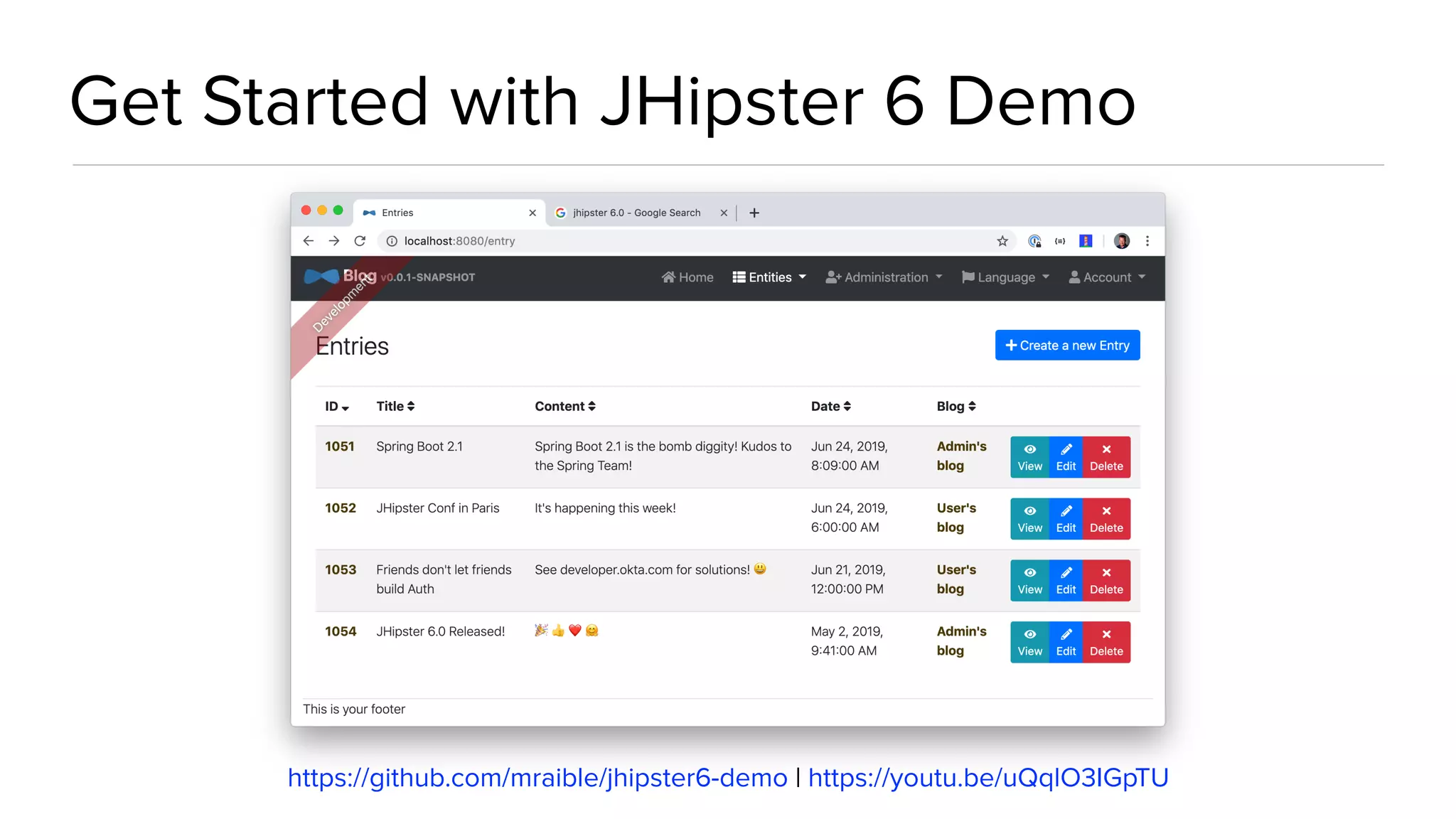Delete the JHipster Conf in Paris entry
Image resolution: width=1456 pixels, height=819 pixels.
[1106, 519]
